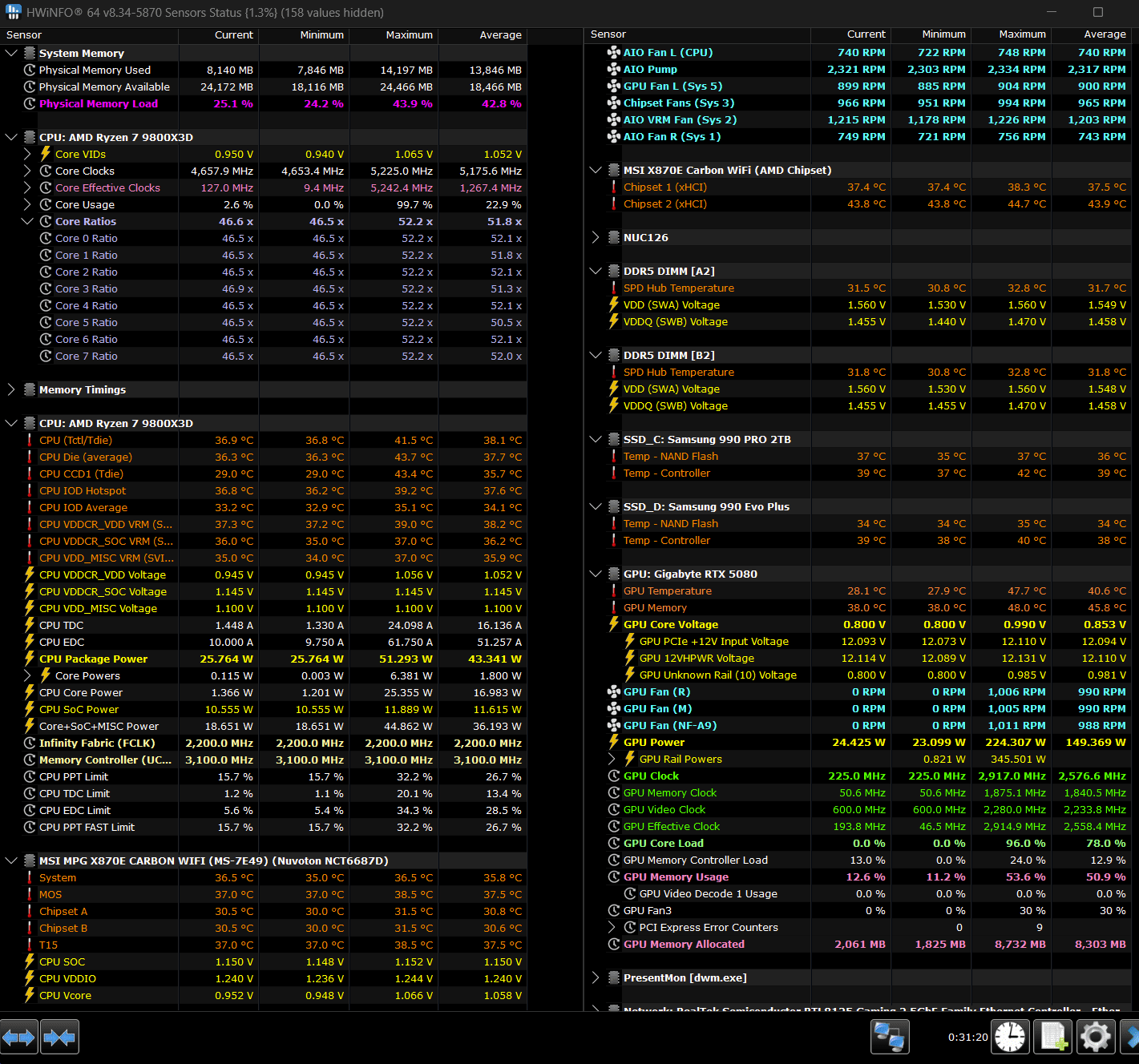Click the lightning icon beside CPU Package Power
The height and width of the screenshot is (1064, 1139).
coord(30,659)
